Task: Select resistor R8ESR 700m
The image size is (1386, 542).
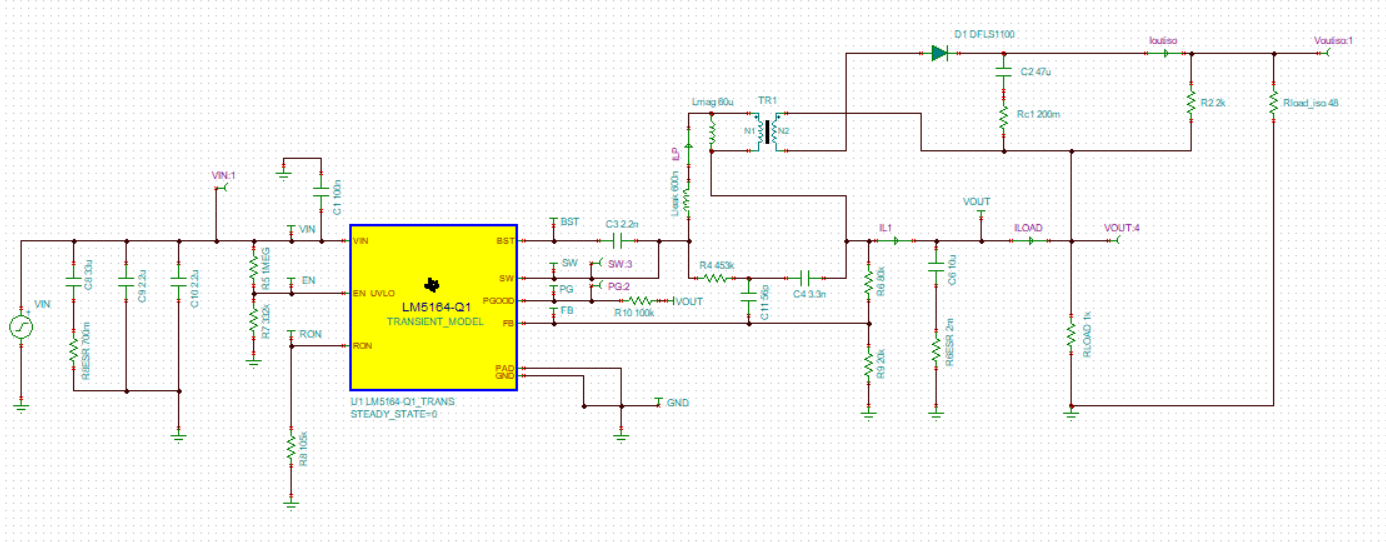Action: (73, 352)
